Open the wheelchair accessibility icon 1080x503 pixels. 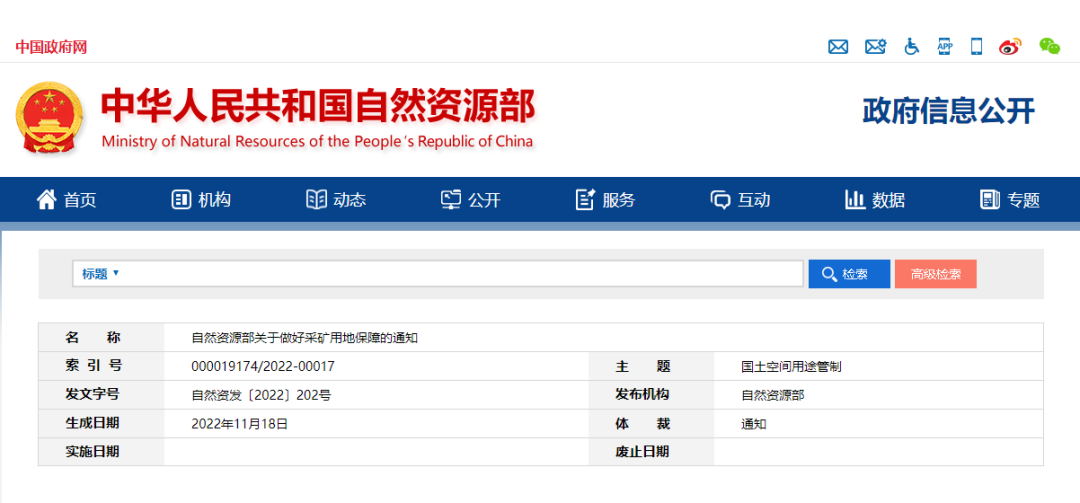pos(911,47)
